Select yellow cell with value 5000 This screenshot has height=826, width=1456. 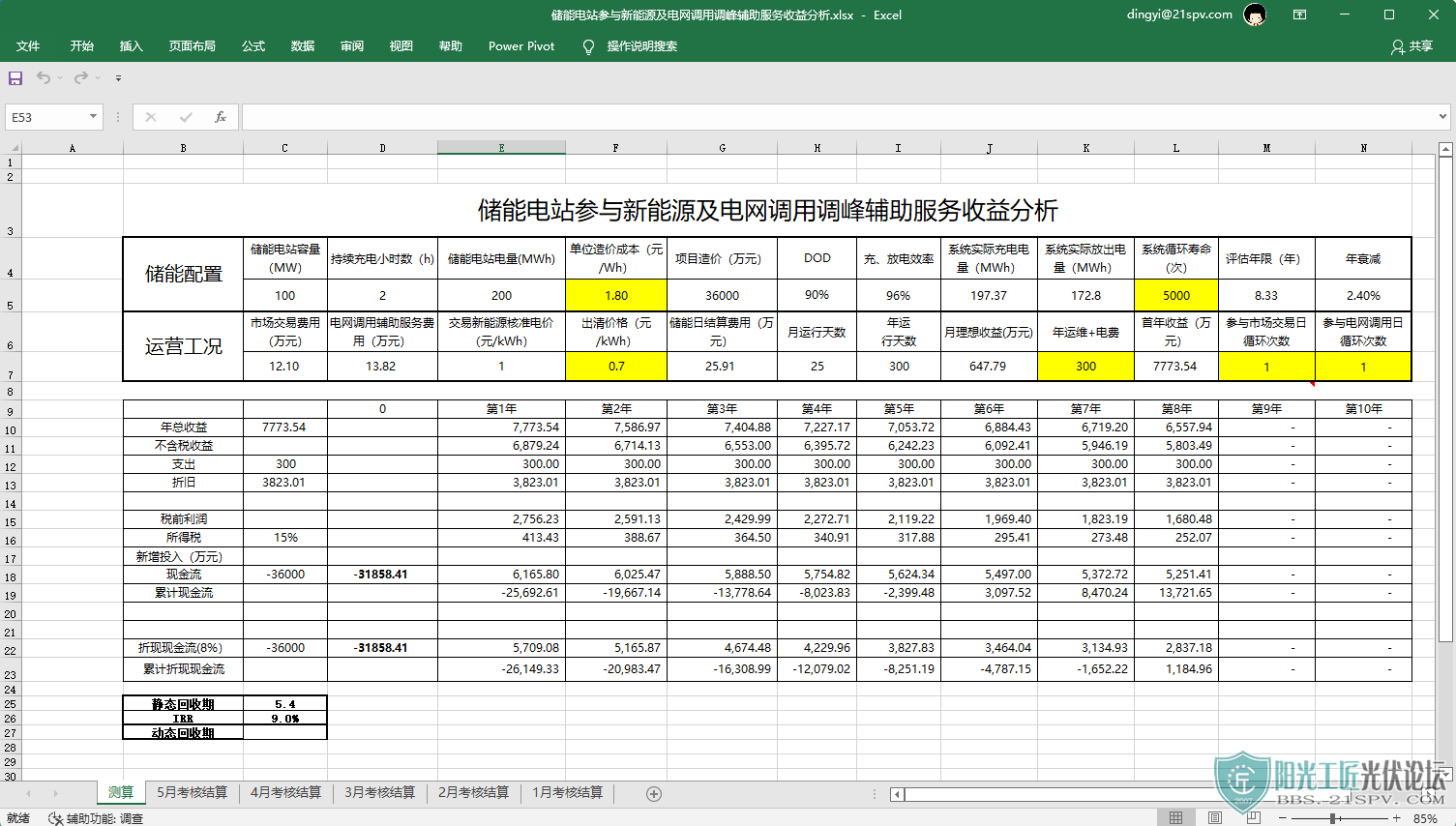coord(1176,295)
